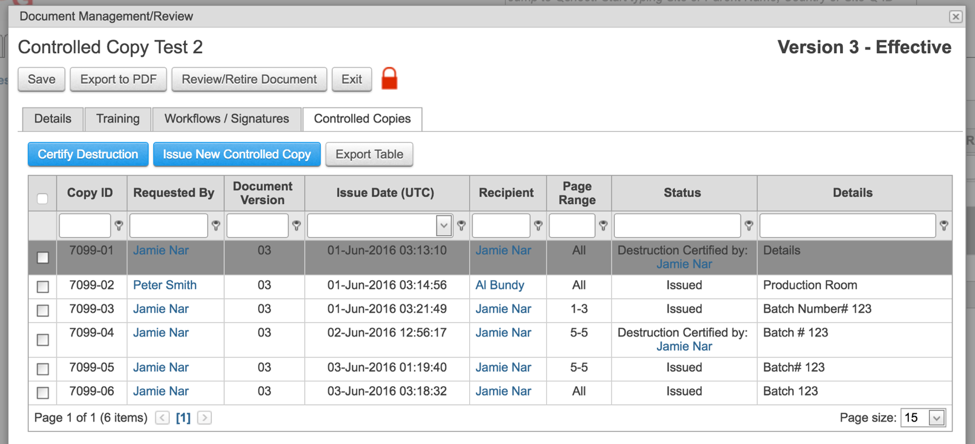Open filter options for Status column

(x=749, y=226)
